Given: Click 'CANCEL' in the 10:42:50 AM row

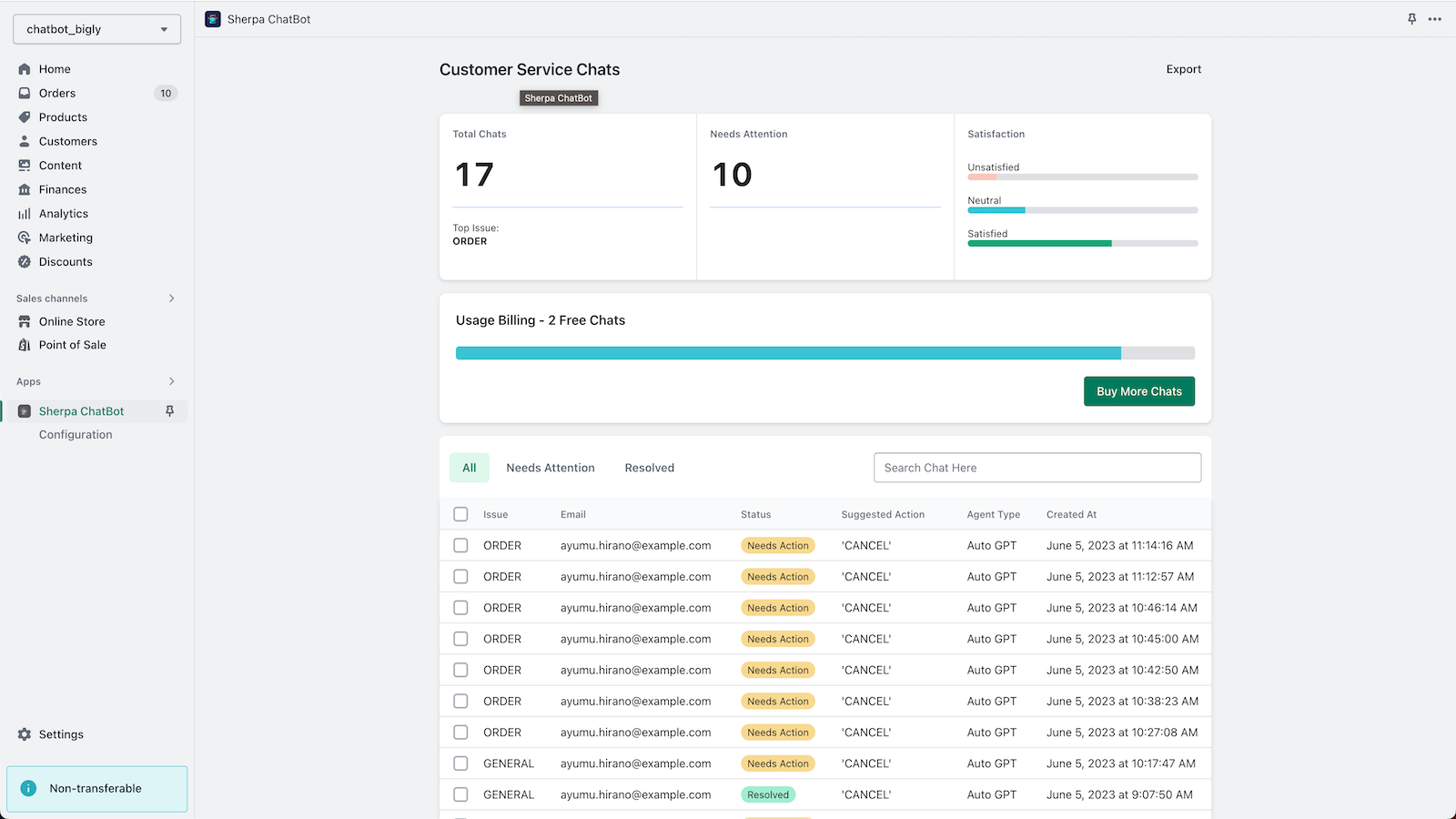Looking at the screenshot, I should [x=866, y=670].
